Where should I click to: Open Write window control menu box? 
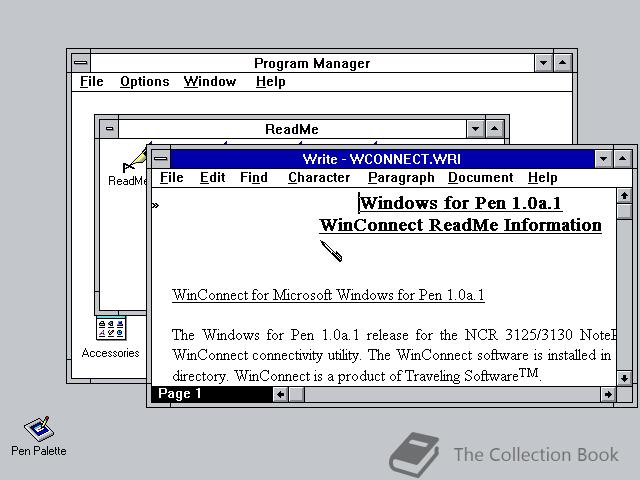161,159
